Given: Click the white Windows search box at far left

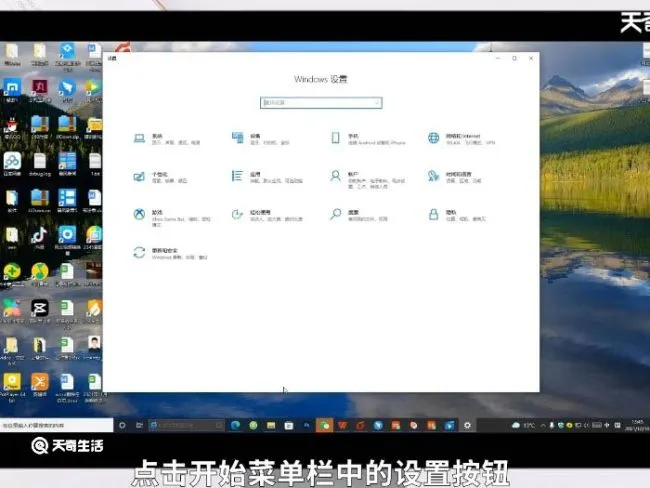Looking at the screenshot, I should [56, 425].
